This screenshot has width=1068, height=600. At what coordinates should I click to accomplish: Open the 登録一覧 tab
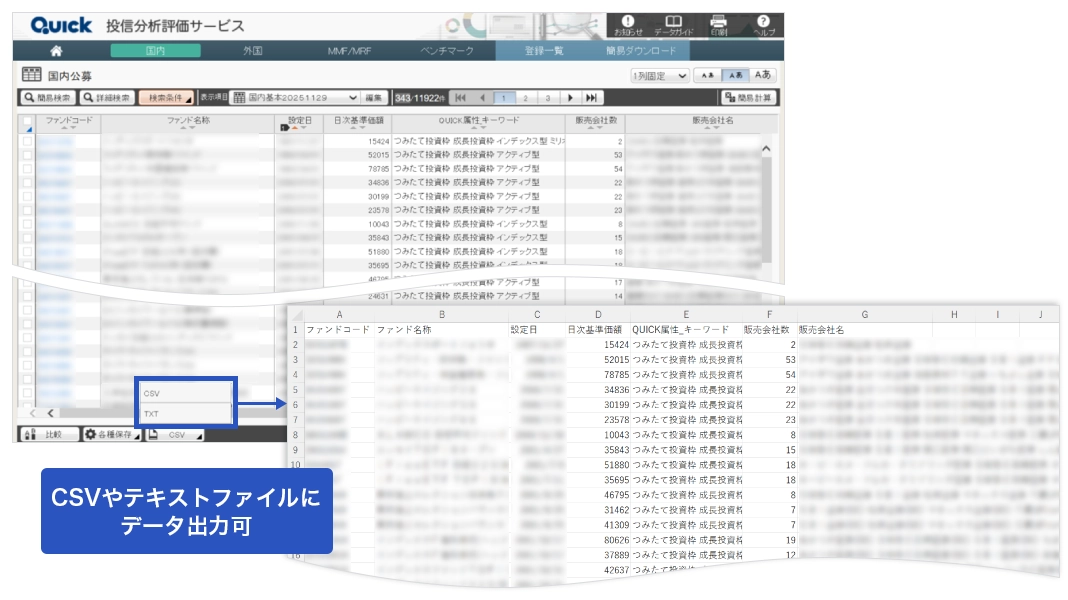544,51
